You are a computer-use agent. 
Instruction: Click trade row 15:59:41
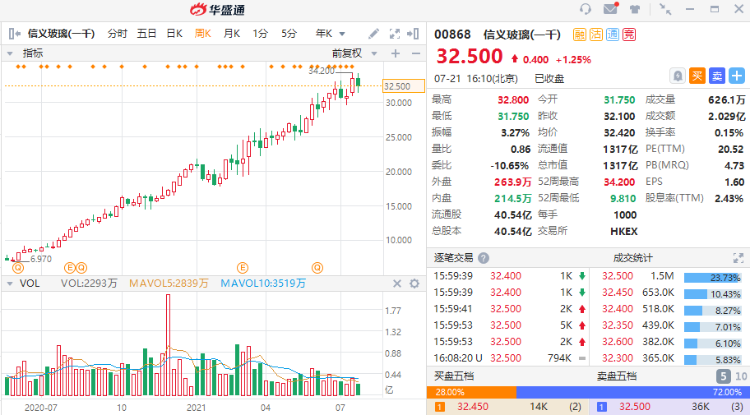[x=508, y=309]
